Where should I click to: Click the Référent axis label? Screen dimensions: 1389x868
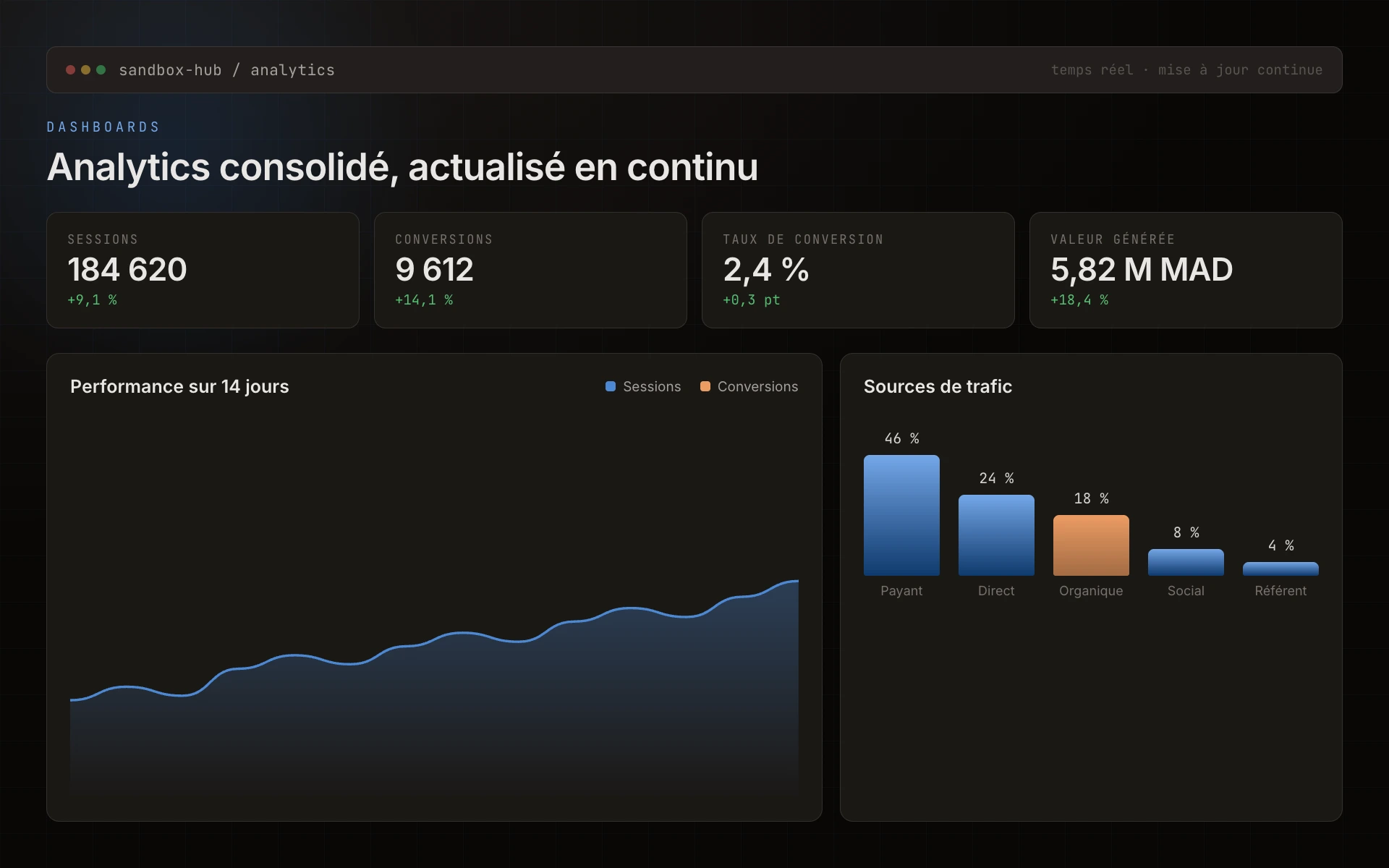coord(1280,591)
